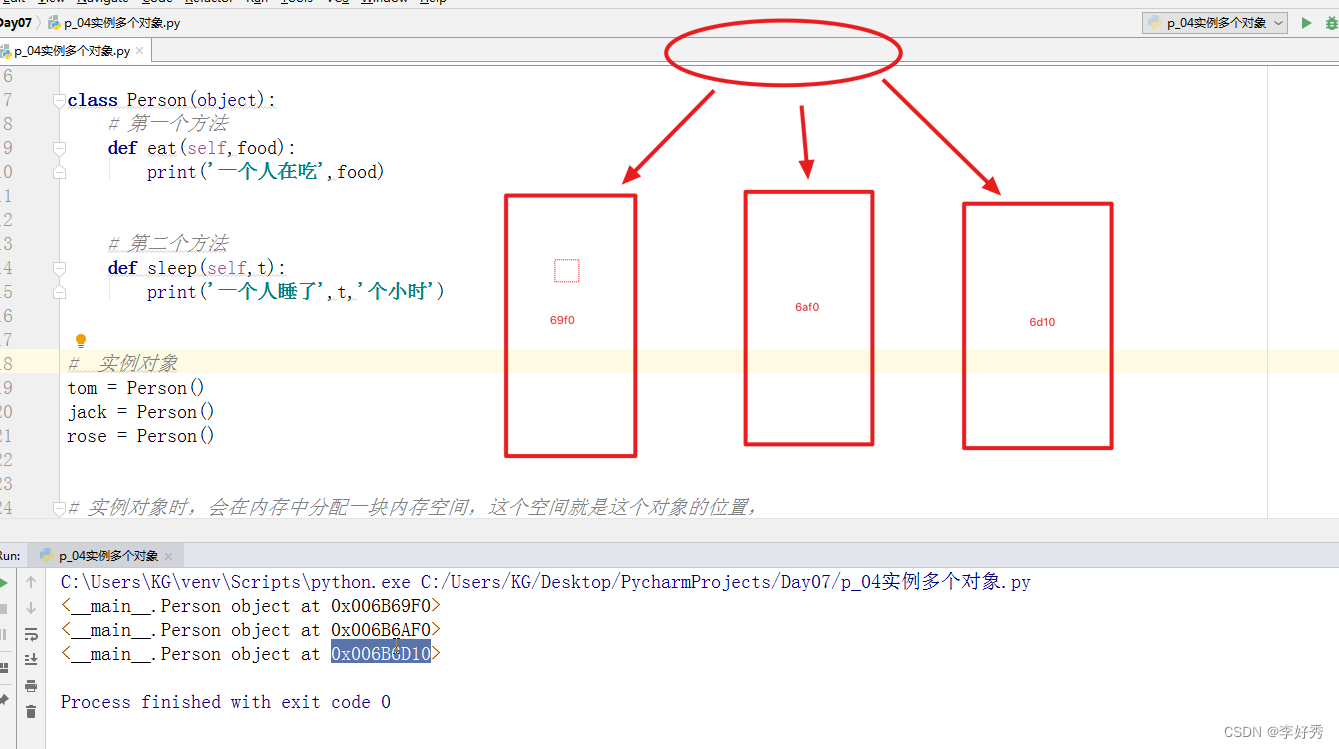This screenshot has height=749, width=1339.
Task: Click the yellow light bulb intention icon
Action: [x=82, y=341]
